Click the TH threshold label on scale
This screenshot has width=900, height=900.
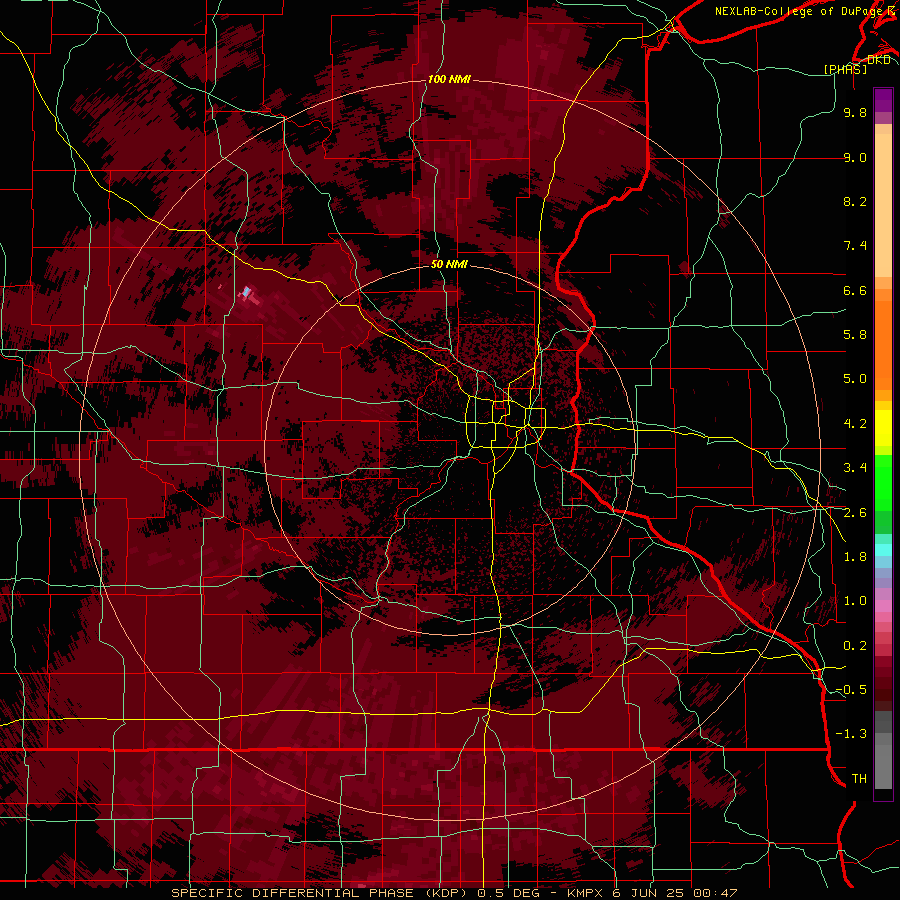[859, 779]
